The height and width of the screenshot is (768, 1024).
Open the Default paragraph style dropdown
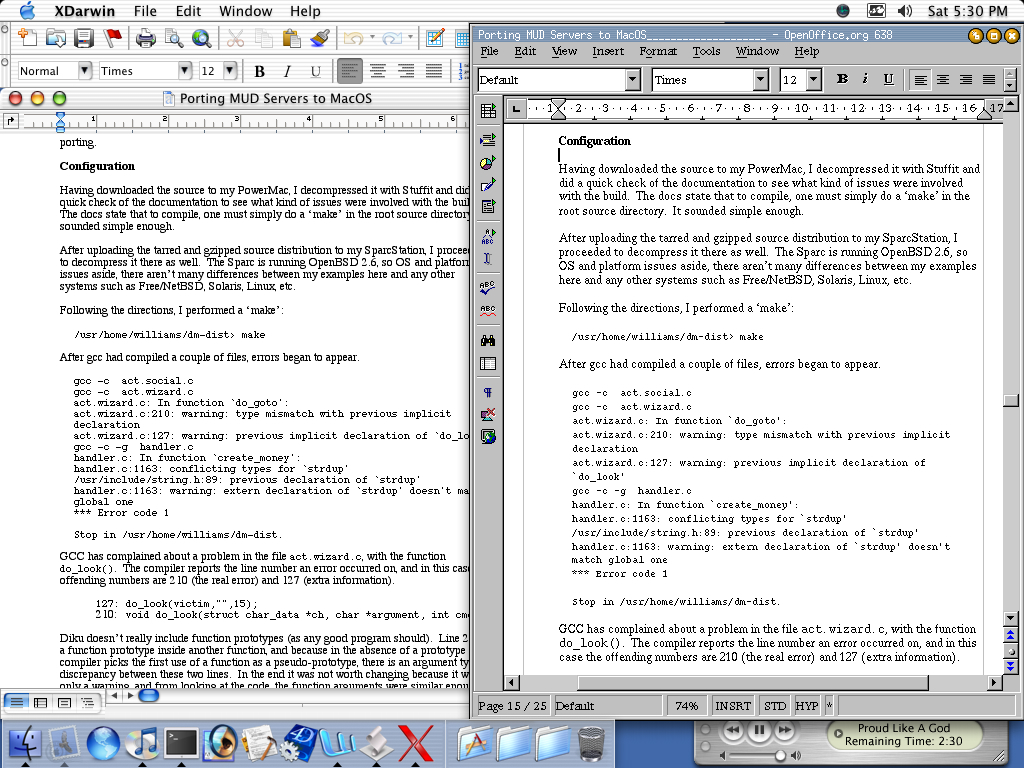pos(632,80)
